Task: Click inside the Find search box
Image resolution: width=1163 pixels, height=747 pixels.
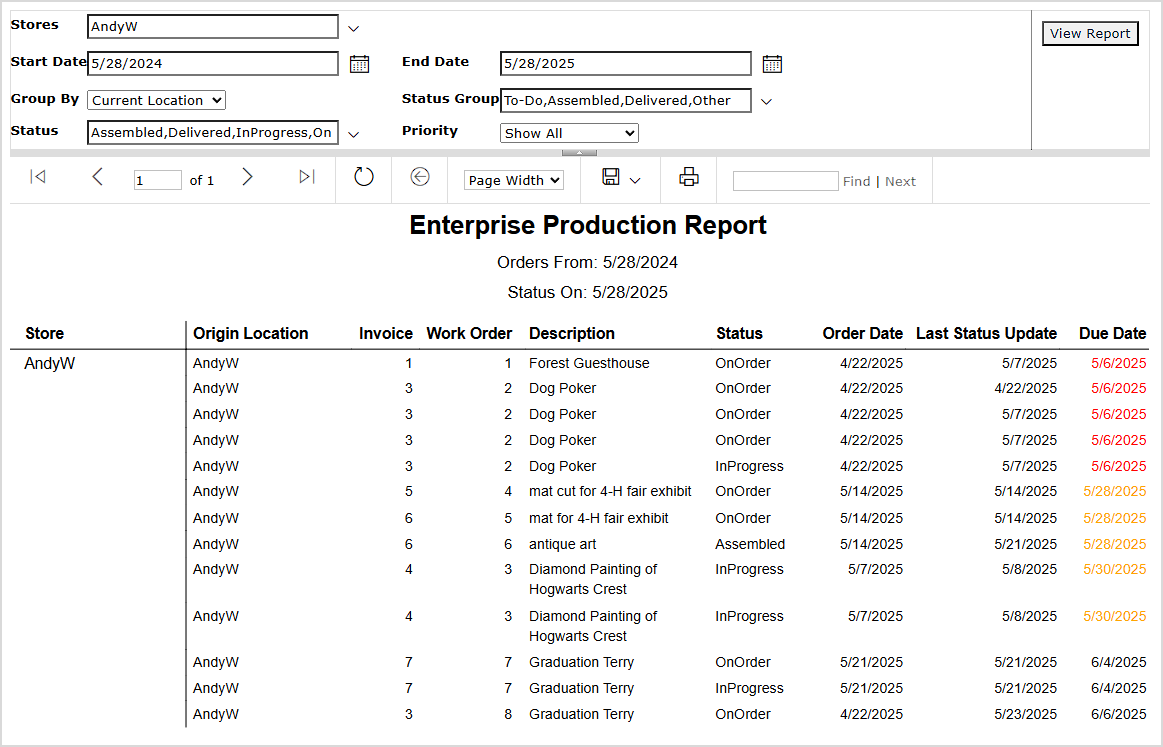Action: (786, 181)
